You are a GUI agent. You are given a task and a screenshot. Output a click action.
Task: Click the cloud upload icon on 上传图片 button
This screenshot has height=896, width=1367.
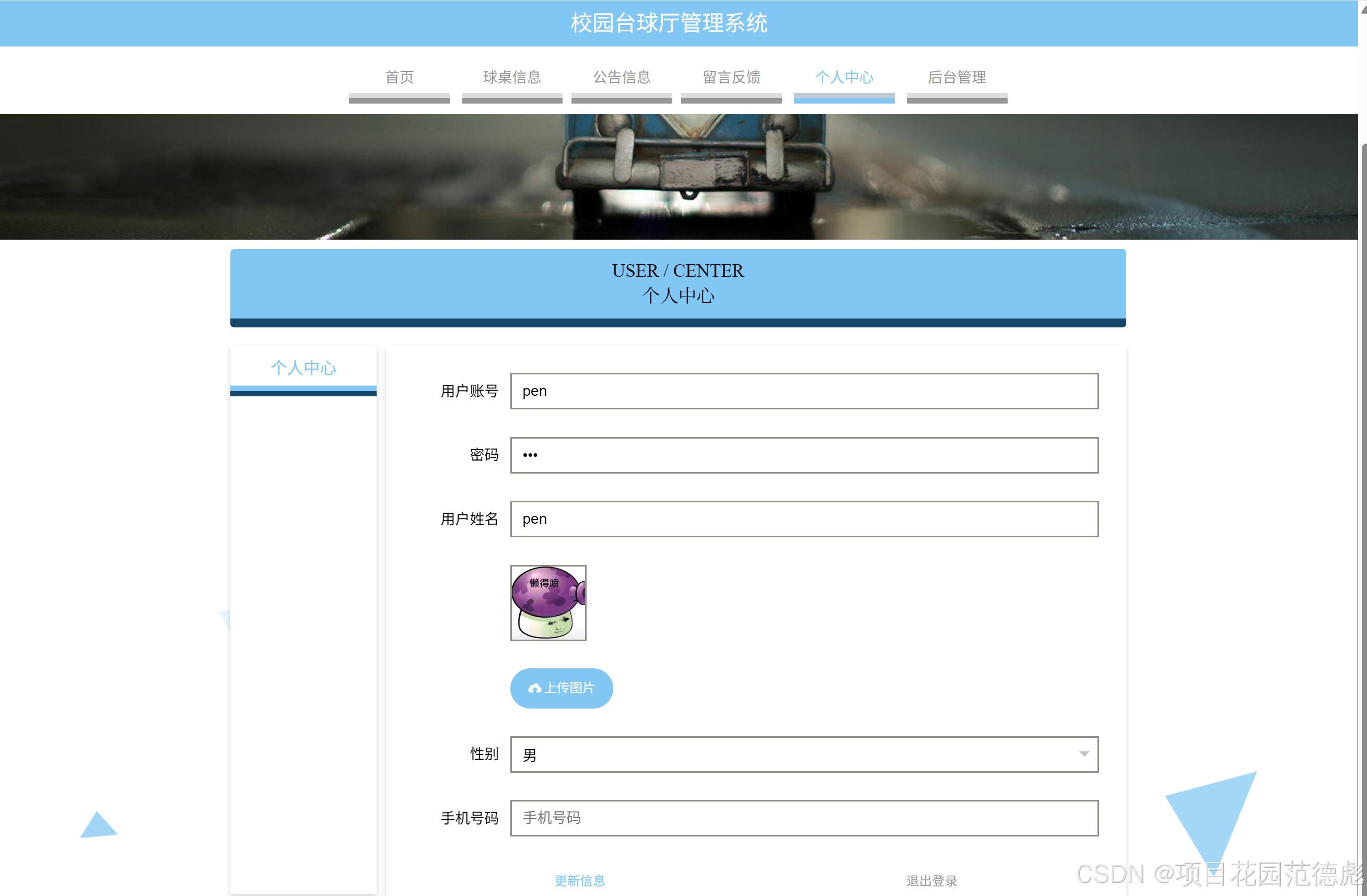[x=535, y=688]
